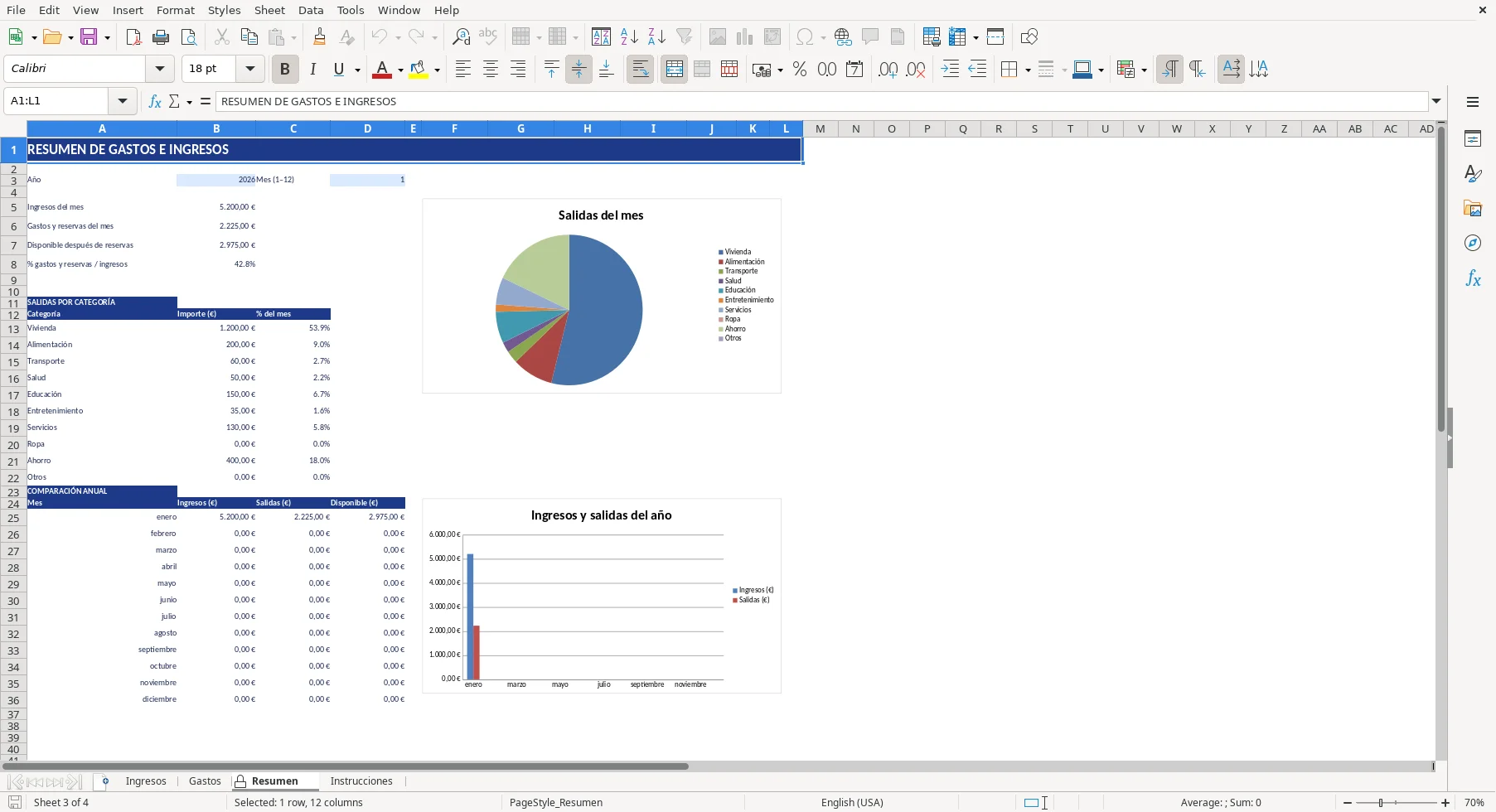Open Find and Replace tool
The width and height of the screenshot is (1496, 812).
pyautogui.click(x=461, y=36)
